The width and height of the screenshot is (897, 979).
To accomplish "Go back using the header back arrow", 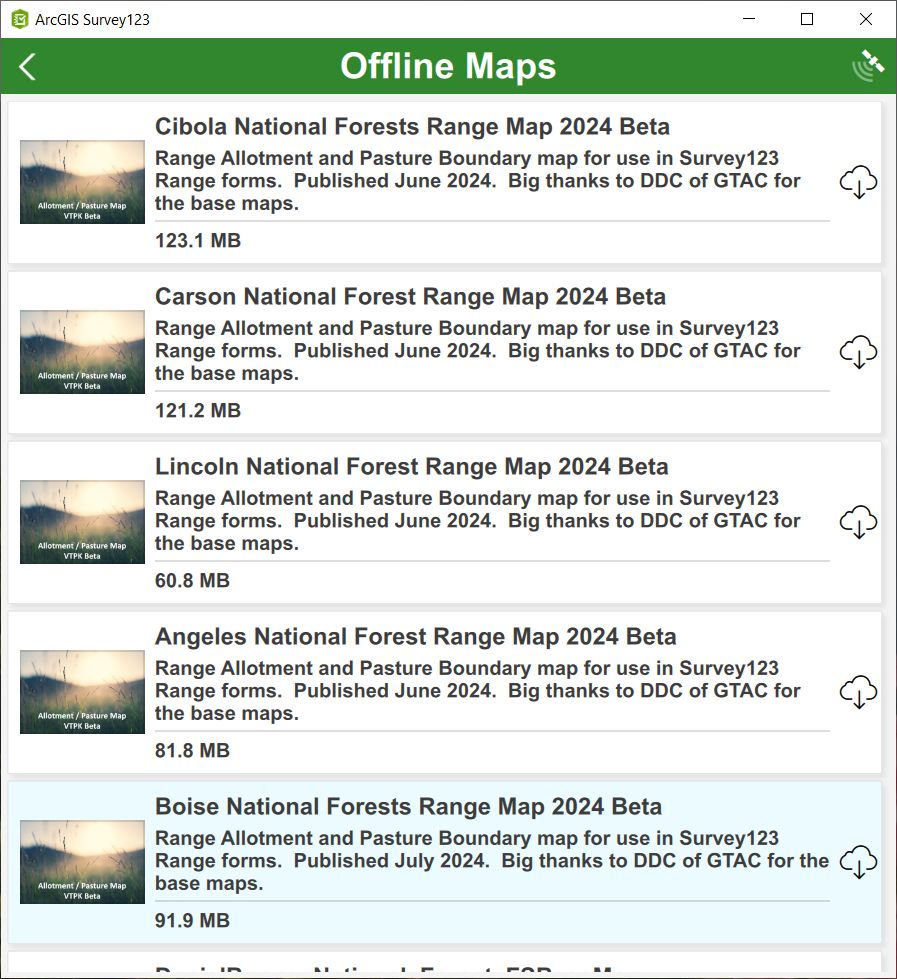I will click(x=27, y=67).
